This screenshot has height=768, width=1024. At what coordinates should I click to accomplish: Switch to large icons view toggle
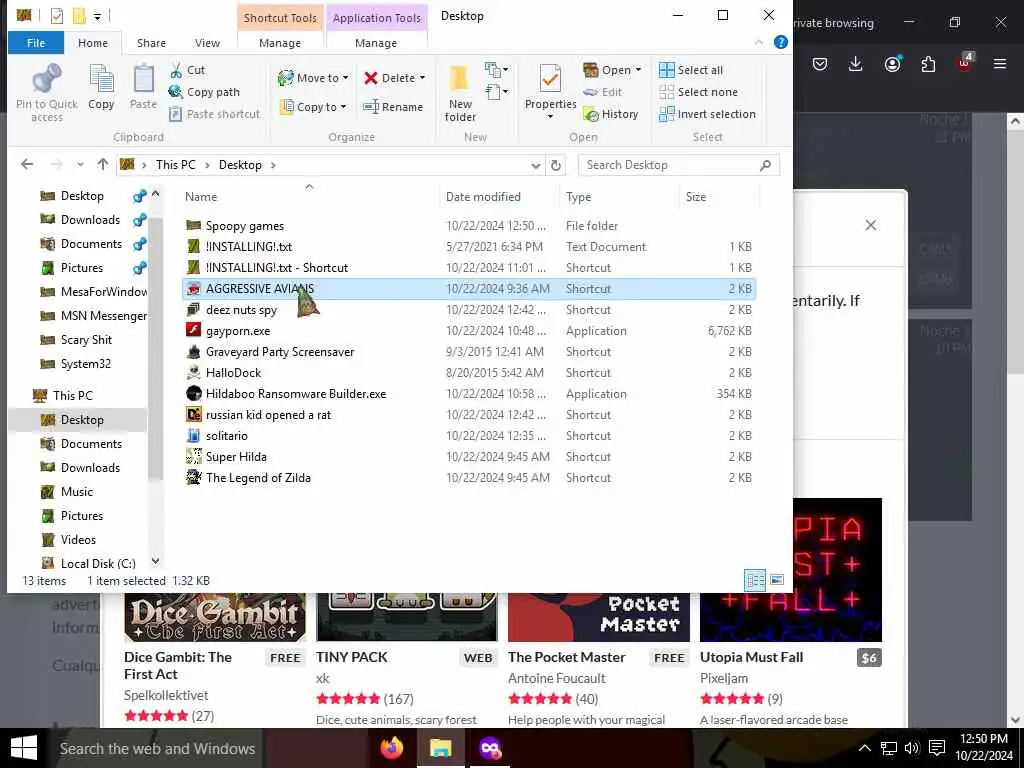pyautogui.click(x=776, y=580)
